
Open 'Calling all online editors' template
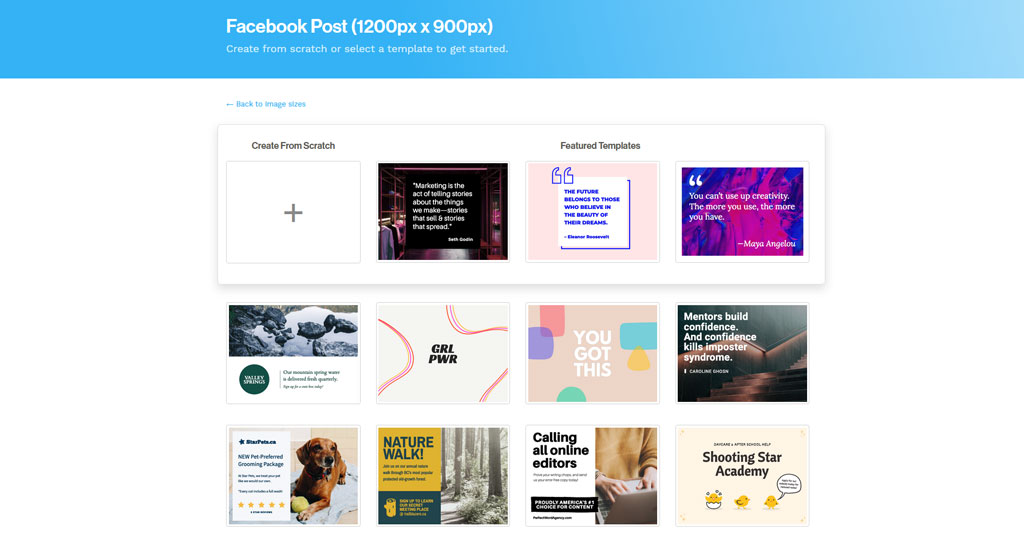click(592, 476)
